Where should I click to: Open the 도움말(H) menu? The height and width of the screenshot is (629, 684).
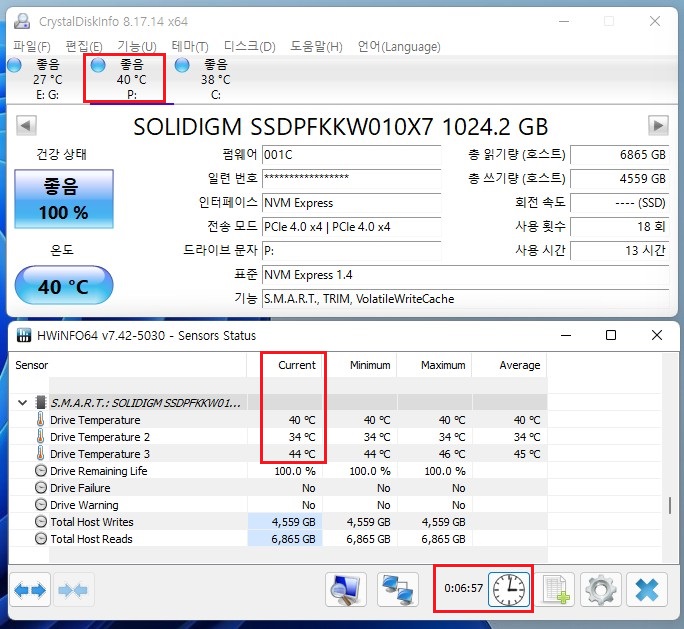click(316, 46)
